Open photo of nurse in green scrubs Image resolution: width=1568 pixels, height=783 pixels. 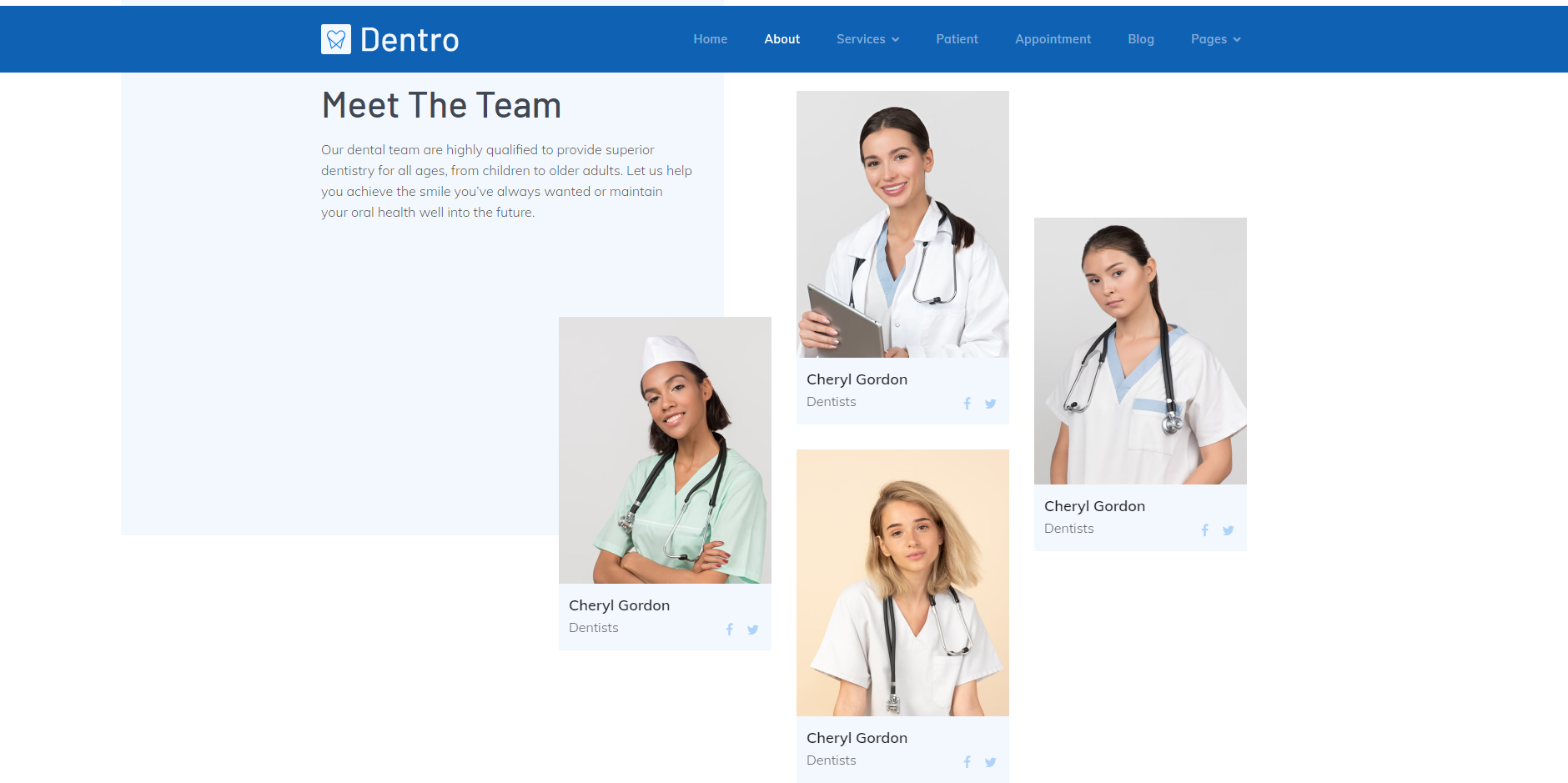(x=665, y=450)
